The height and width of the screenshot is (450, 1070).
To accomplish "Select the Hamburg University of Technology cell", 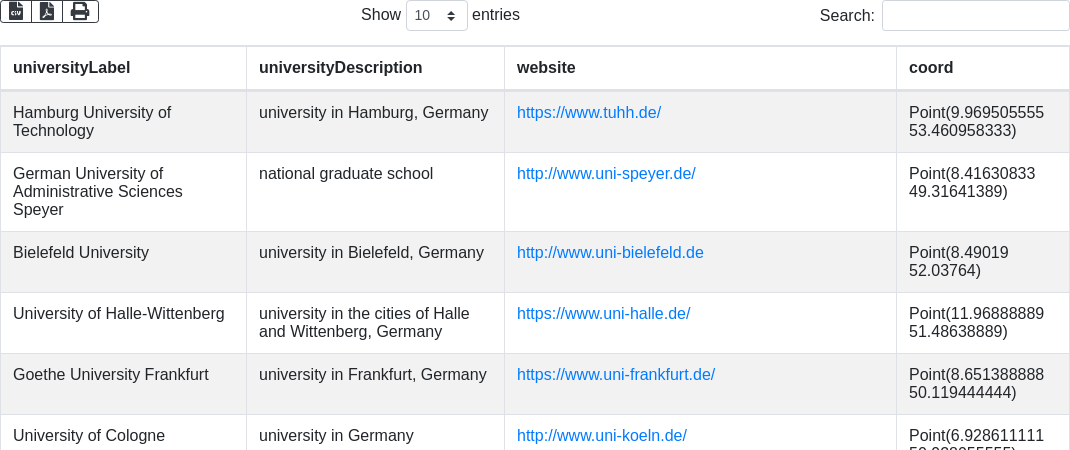I will [x=124, y=122].
